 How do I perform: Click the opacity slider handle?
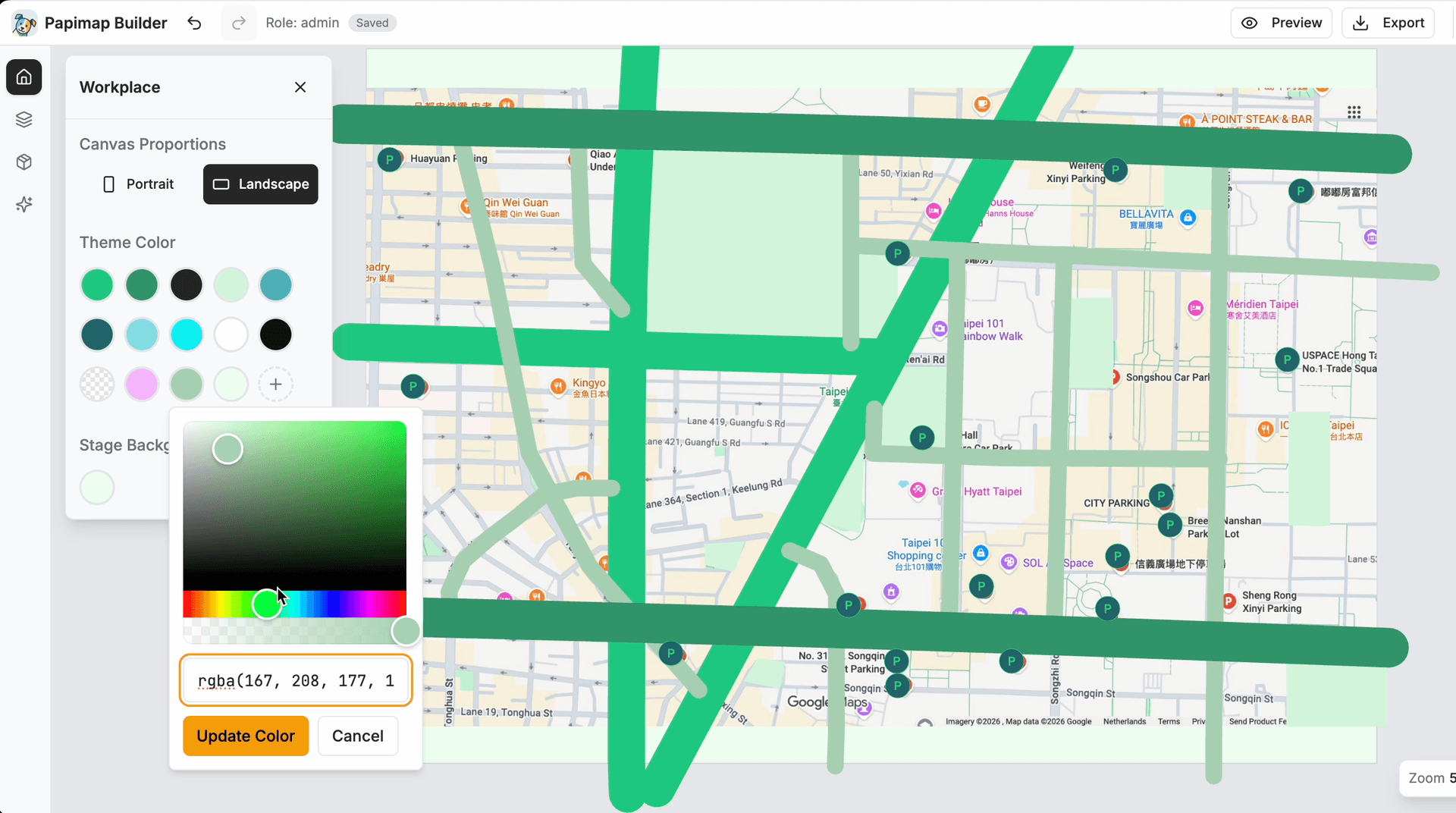(406, 631)
